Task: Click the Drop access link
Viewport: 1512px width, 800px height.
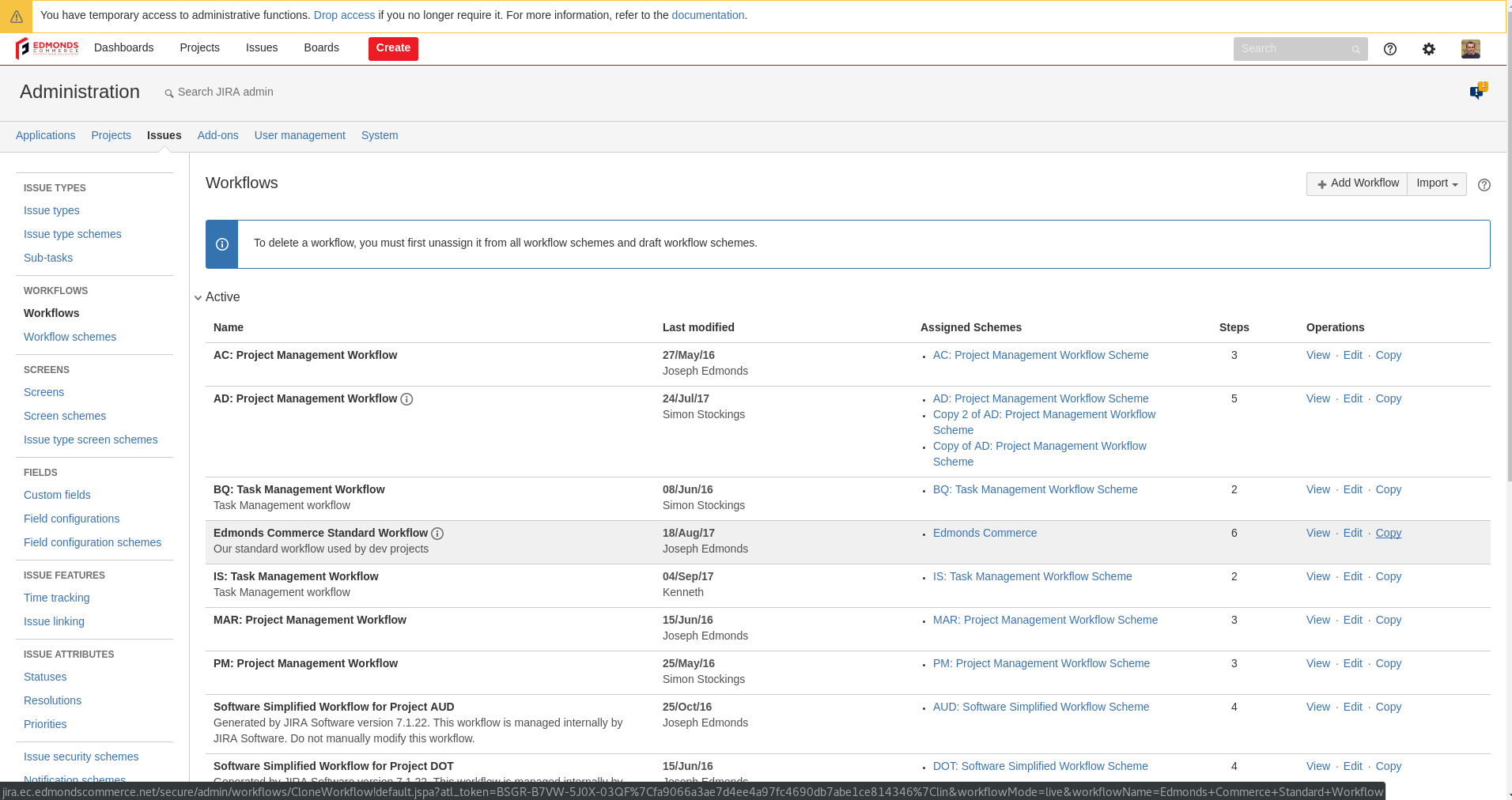Action: (345, 15)
